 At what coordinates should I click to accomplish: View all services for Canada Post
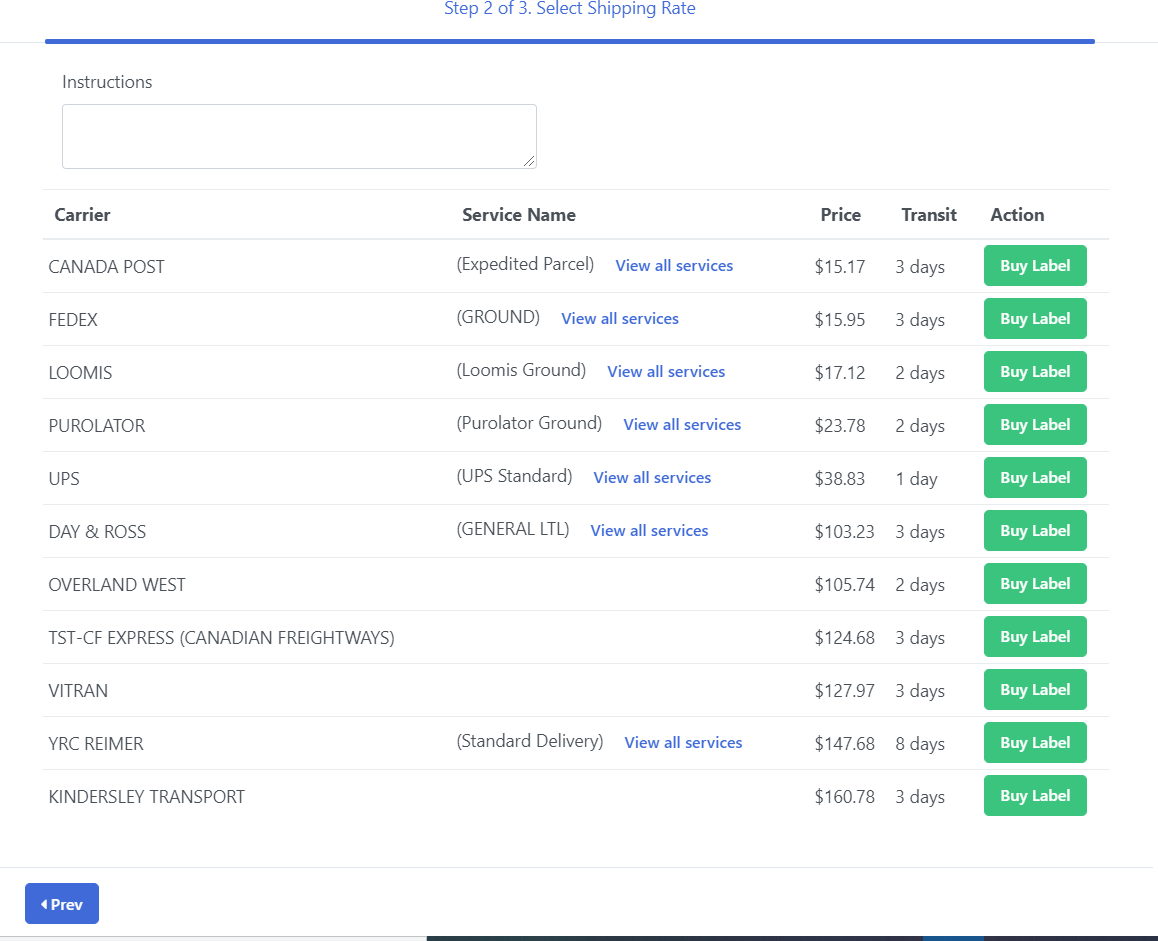674,266
